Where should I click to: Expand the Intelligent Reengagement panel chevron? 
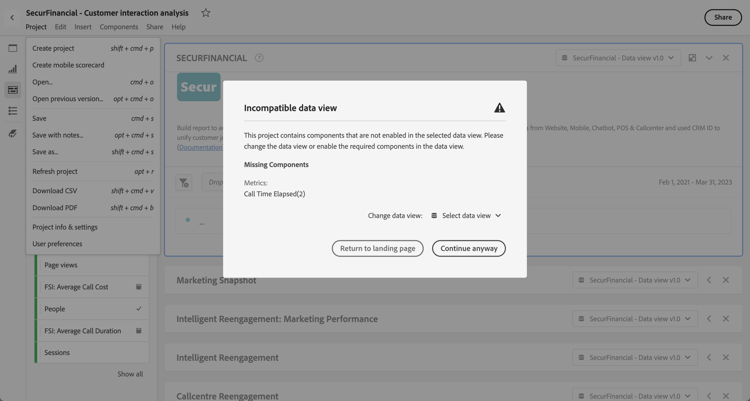709,358
